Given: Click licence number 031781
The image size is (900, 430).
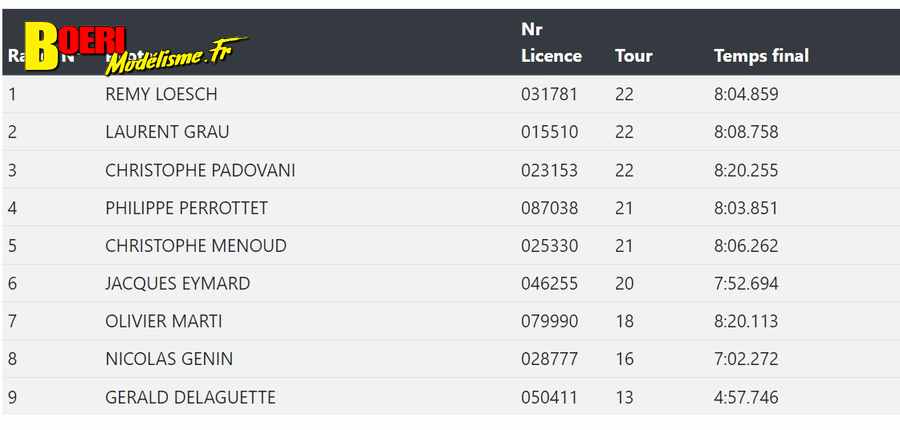Looking at the screenshot, I should 549,94.
